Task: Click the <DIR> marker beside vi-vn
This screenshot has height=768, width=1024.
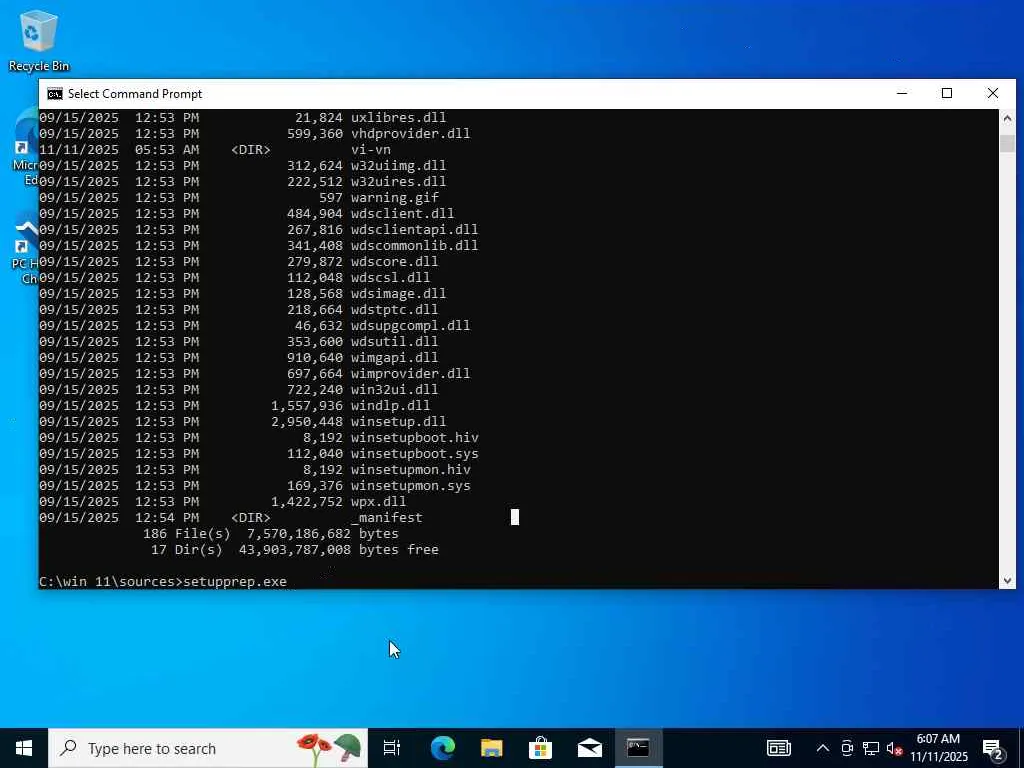Action: tap(251, 150)
